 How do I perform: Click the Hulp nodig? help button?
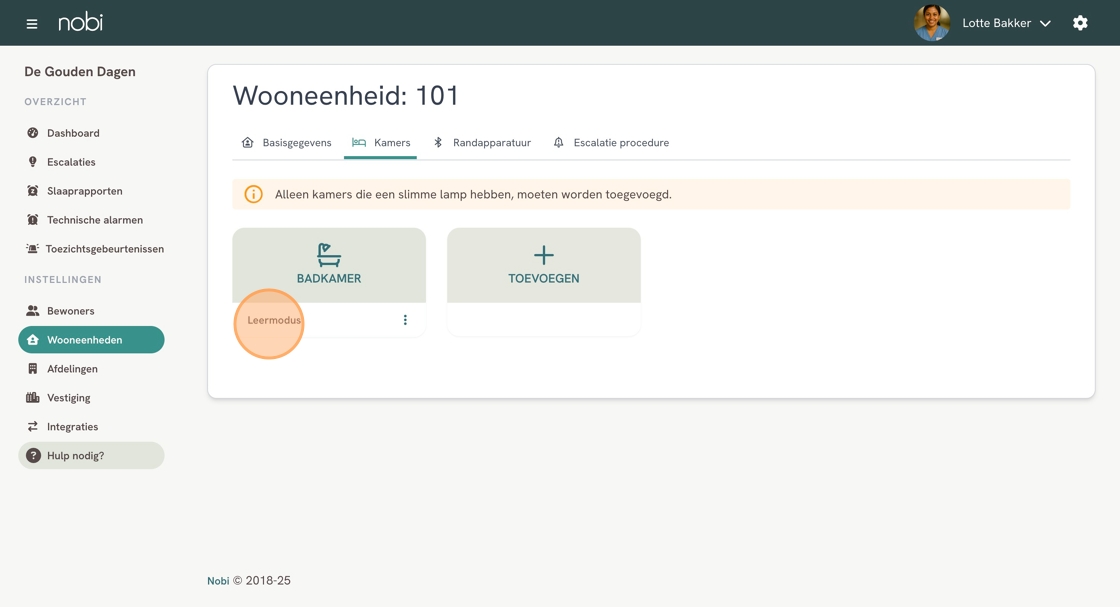point(91,456)
